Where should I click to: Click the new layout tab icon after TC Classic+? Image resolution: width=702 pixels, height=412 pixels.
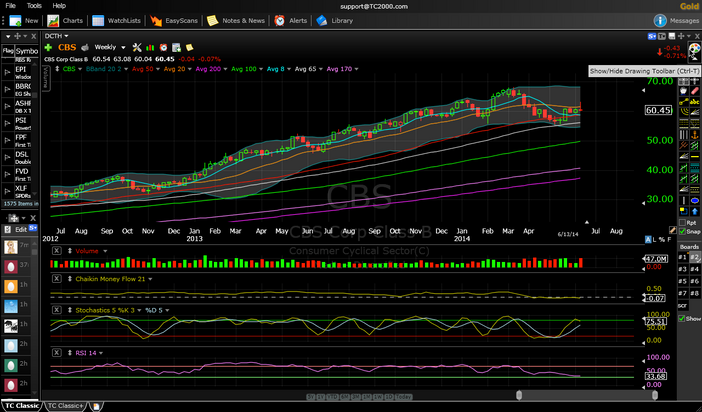[96, 407]
